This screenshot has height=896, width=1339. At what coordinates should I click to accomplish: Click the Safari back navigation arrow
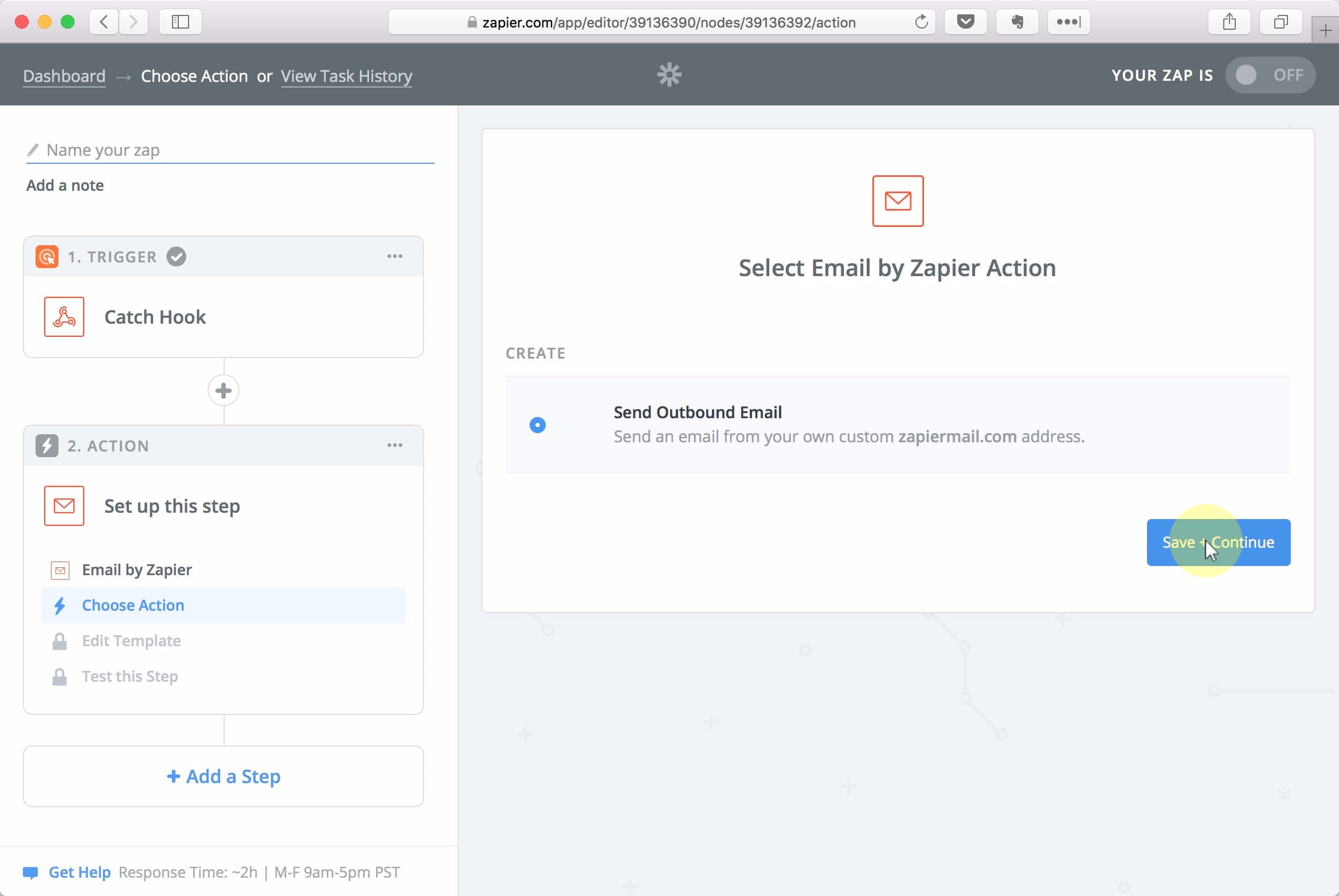coord(104,22)
